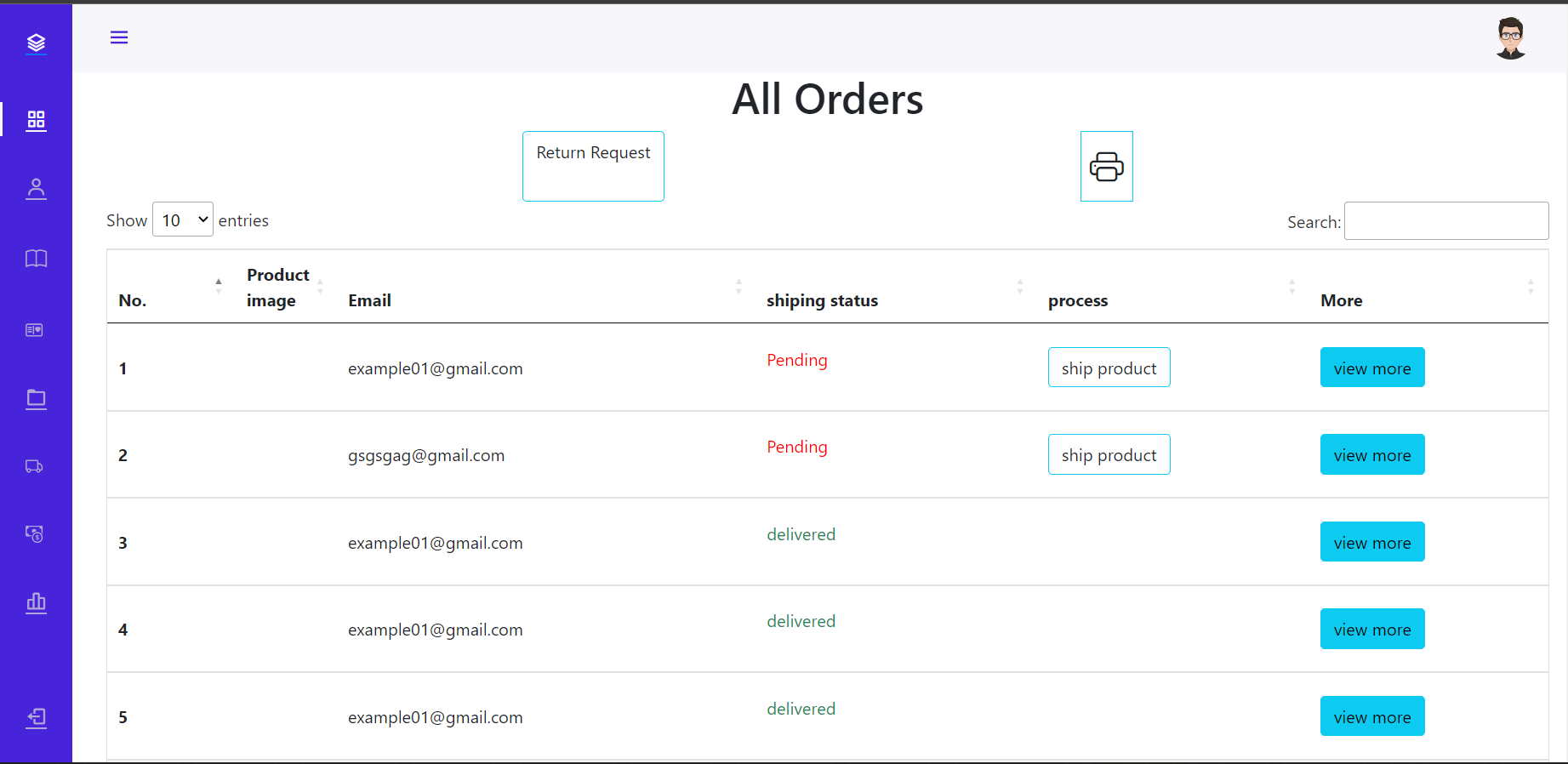
Task: Open the refund money icon in sidebar
Action: (34, 534)
